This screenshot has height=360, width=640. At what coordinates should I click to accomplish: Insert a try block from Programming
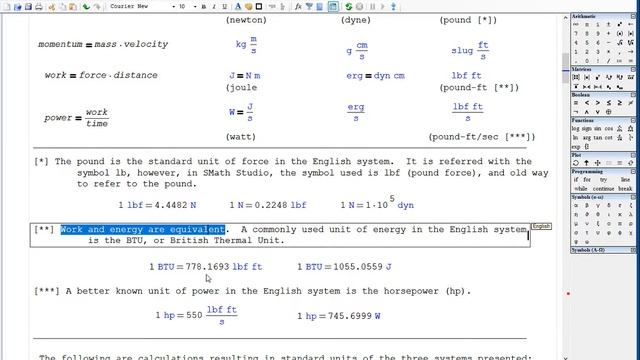(603, 180)
